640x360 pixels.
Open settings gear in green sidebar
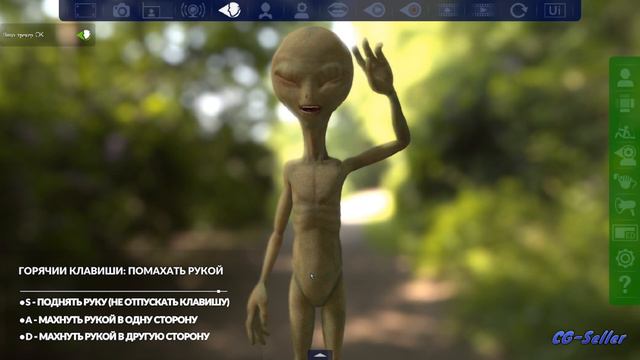point(625,258)
